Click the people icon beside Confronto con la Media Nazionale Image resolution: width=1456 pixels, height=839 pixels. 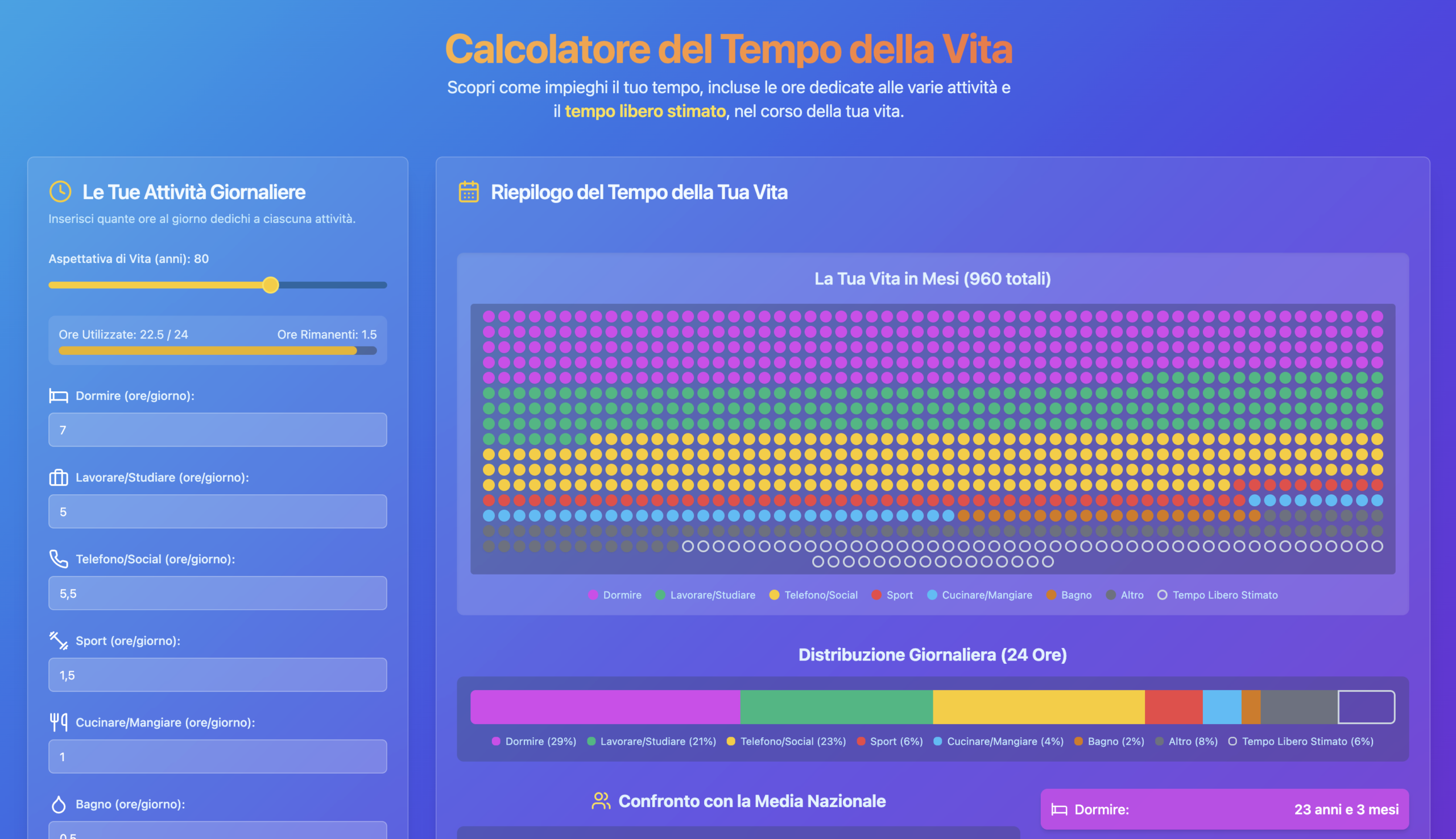601,801
